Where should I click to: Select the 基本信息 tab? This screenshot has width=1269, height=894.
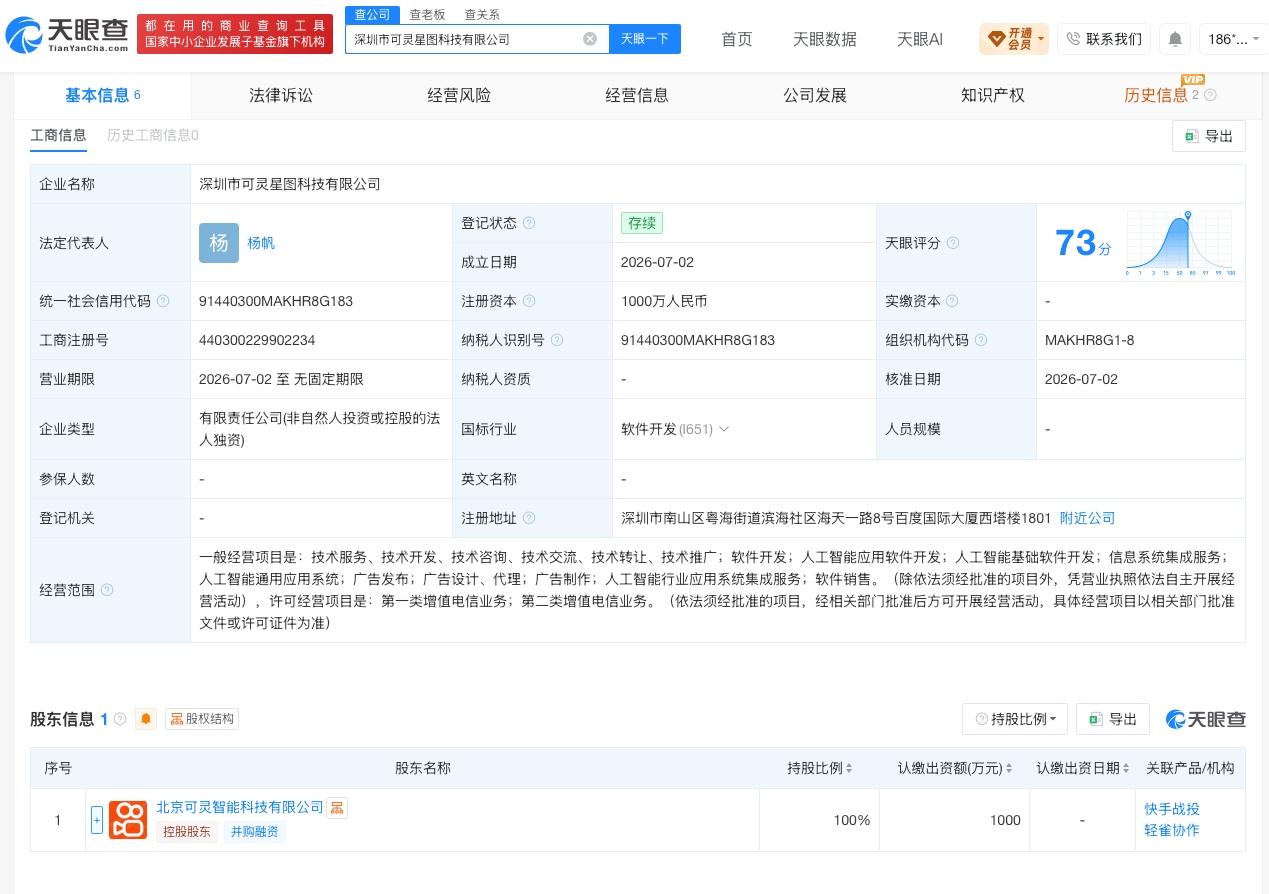click(x=102, y=95)
